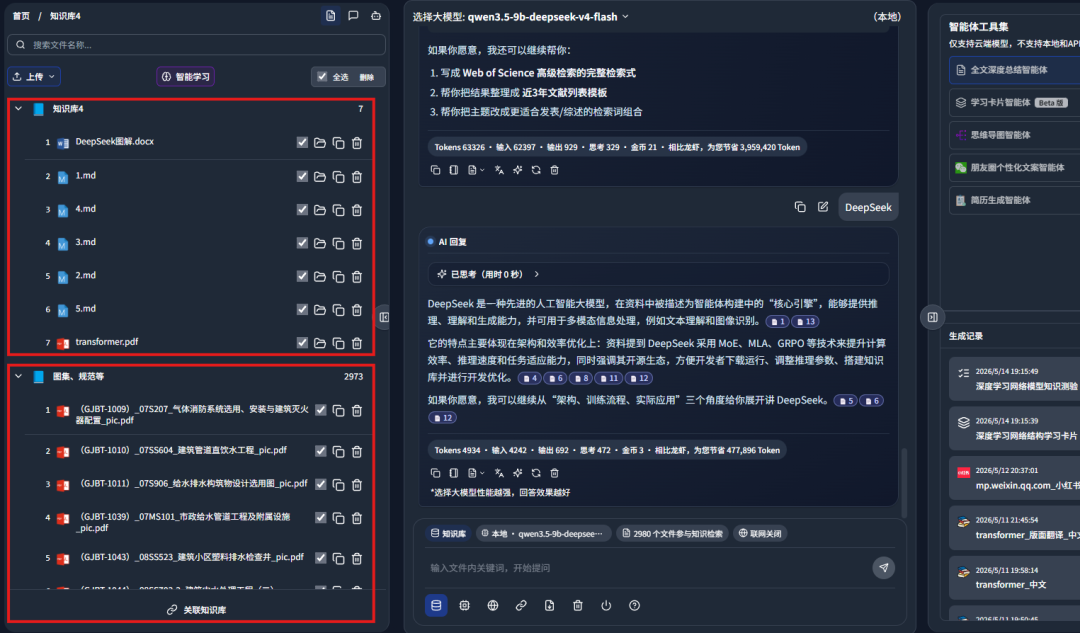Copy the DeepSeek user message
Screen dimensions: 1080x633
[x=800, y=207]
